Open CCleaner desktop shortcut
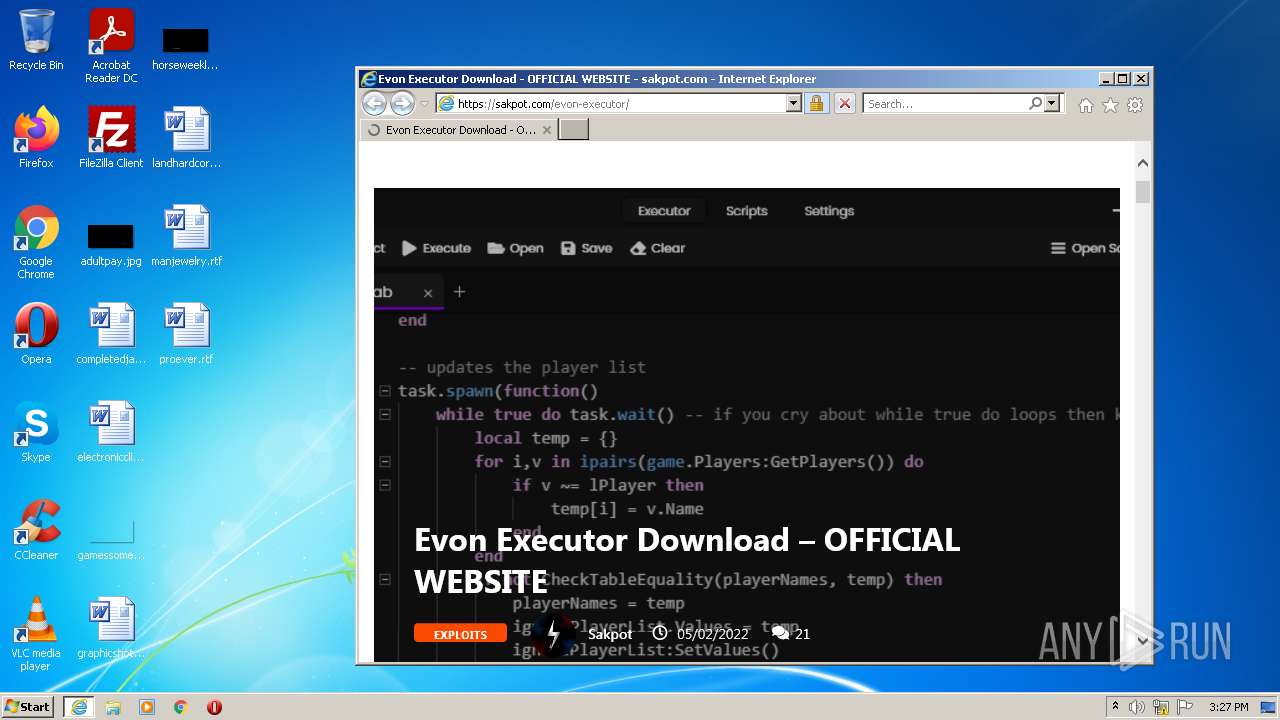 coord(36,530)
